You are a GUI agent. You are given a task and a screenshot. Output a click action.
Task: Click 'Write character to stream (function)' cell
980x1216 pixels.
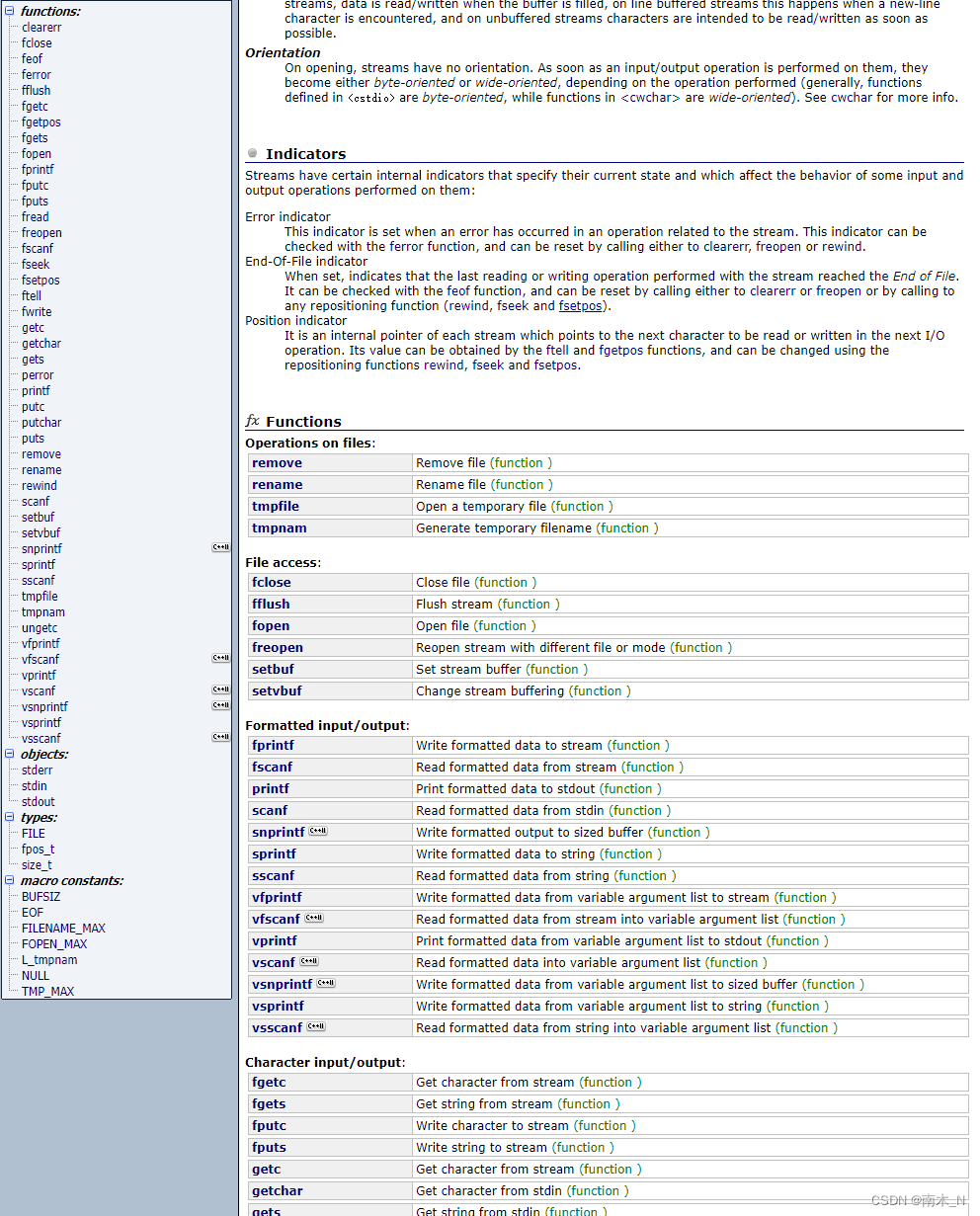pos(691,1126)
